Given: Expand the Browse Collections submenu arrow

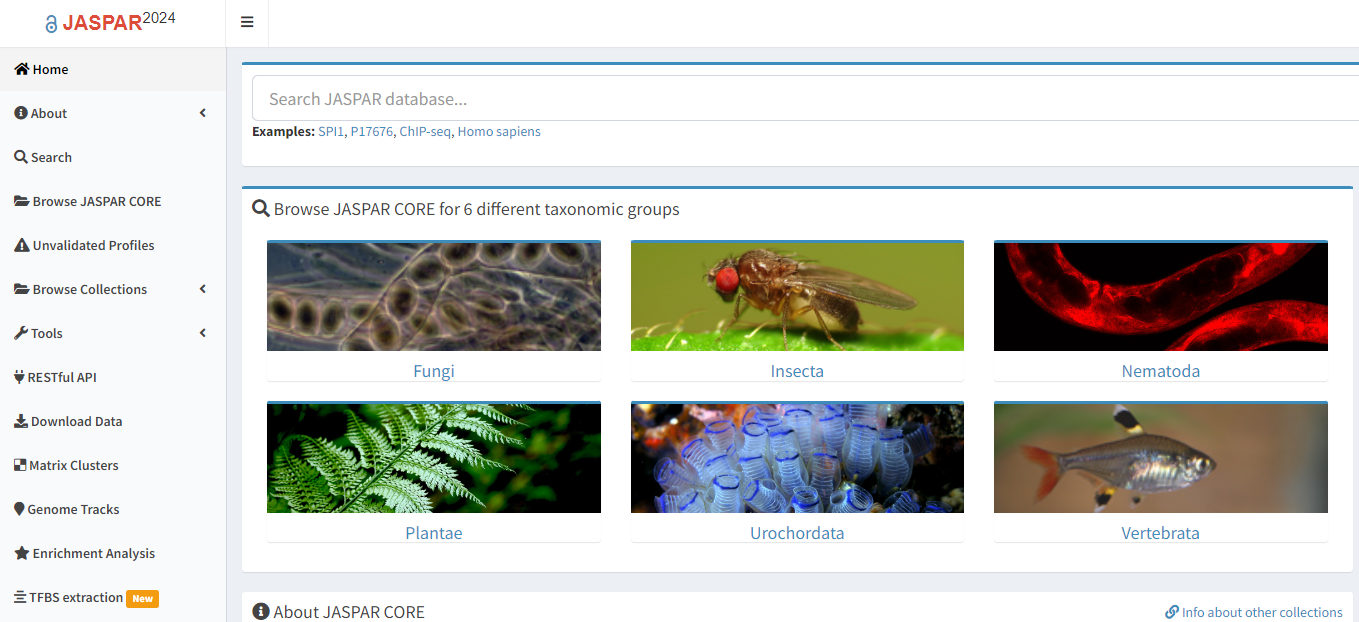Looking at the screenshot, I should tap(203, 289).
